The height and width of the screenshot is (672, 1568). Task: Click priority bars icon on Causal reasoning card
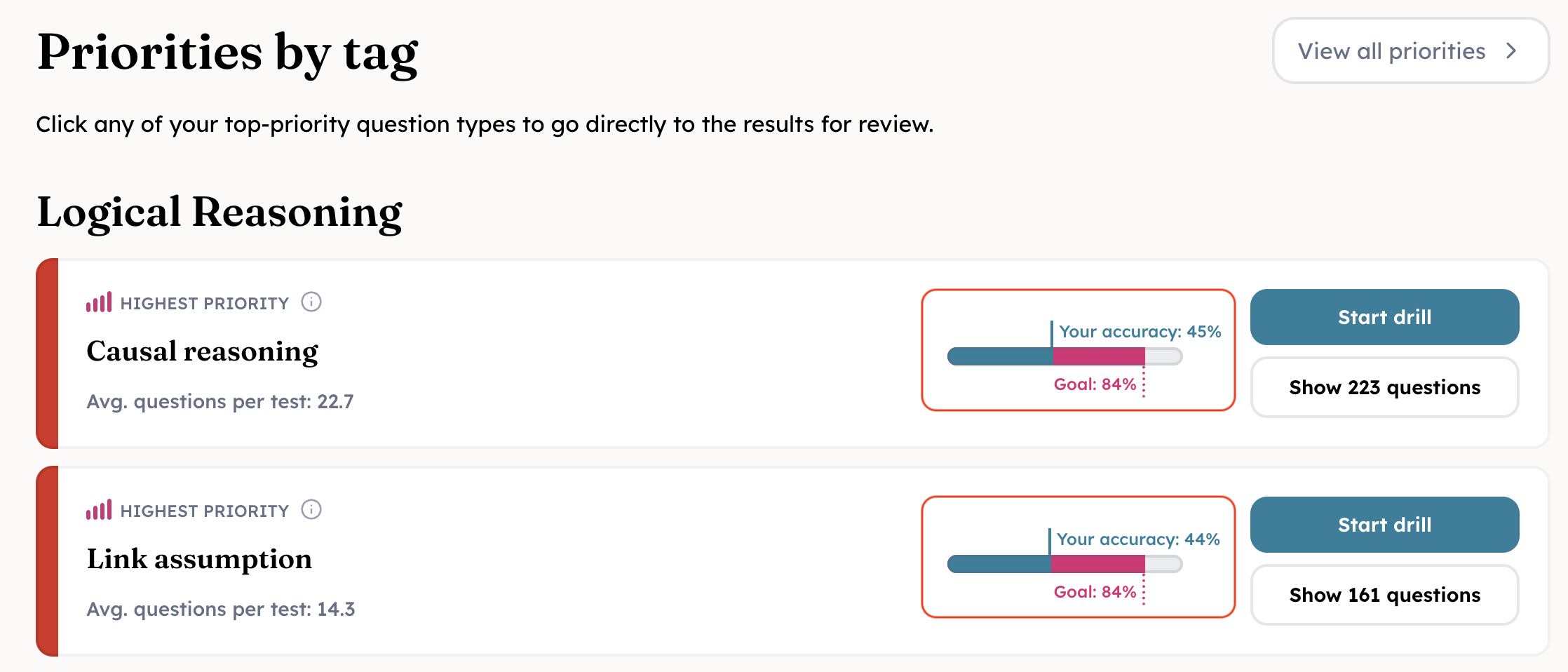(x=99, y=303)
